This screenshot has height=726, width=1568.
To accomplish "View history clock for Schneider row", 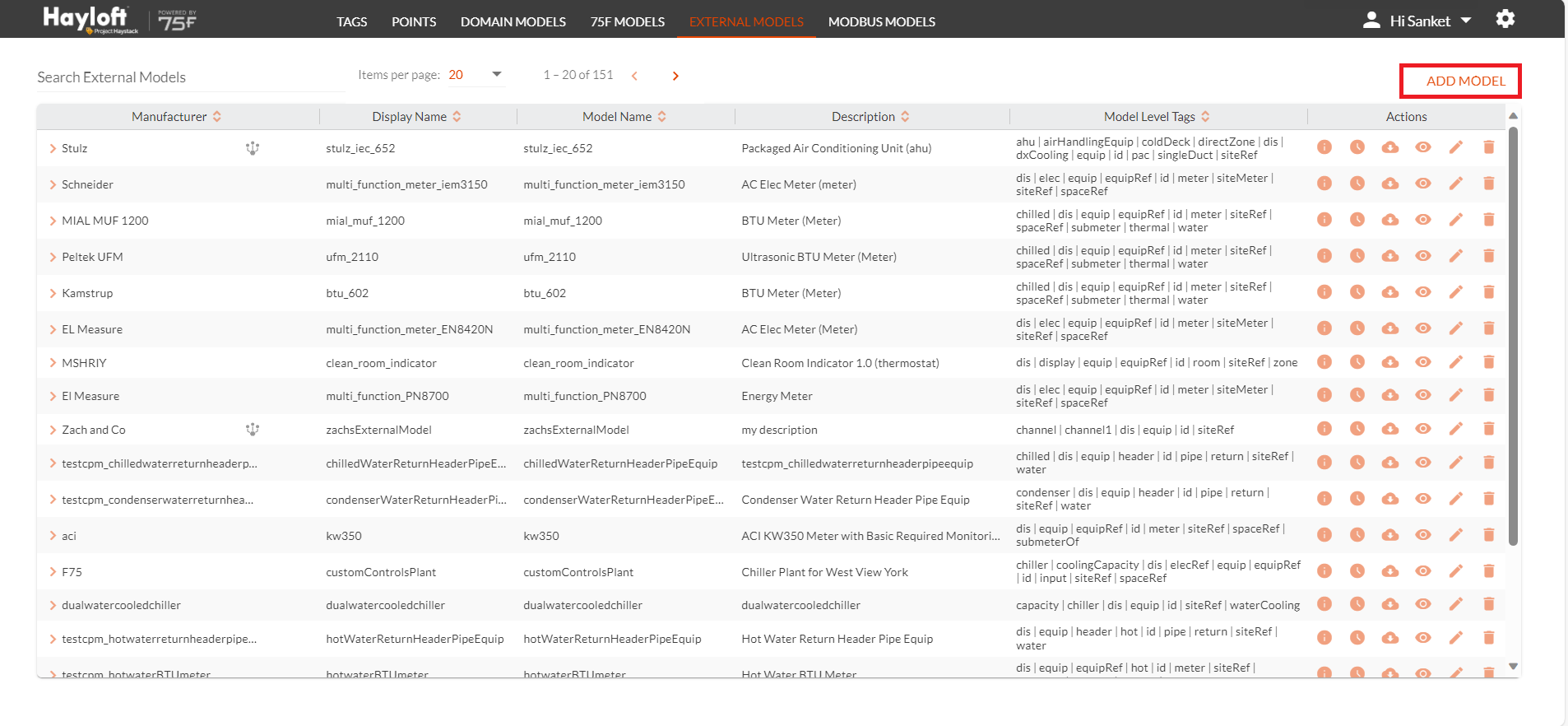I will pyautogui.click(x=1357, y=184).
